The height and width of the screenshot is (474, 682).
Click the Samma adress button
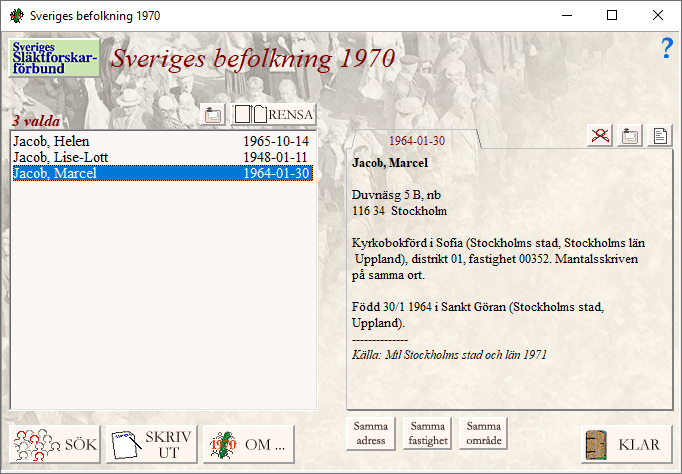[371, 434]
